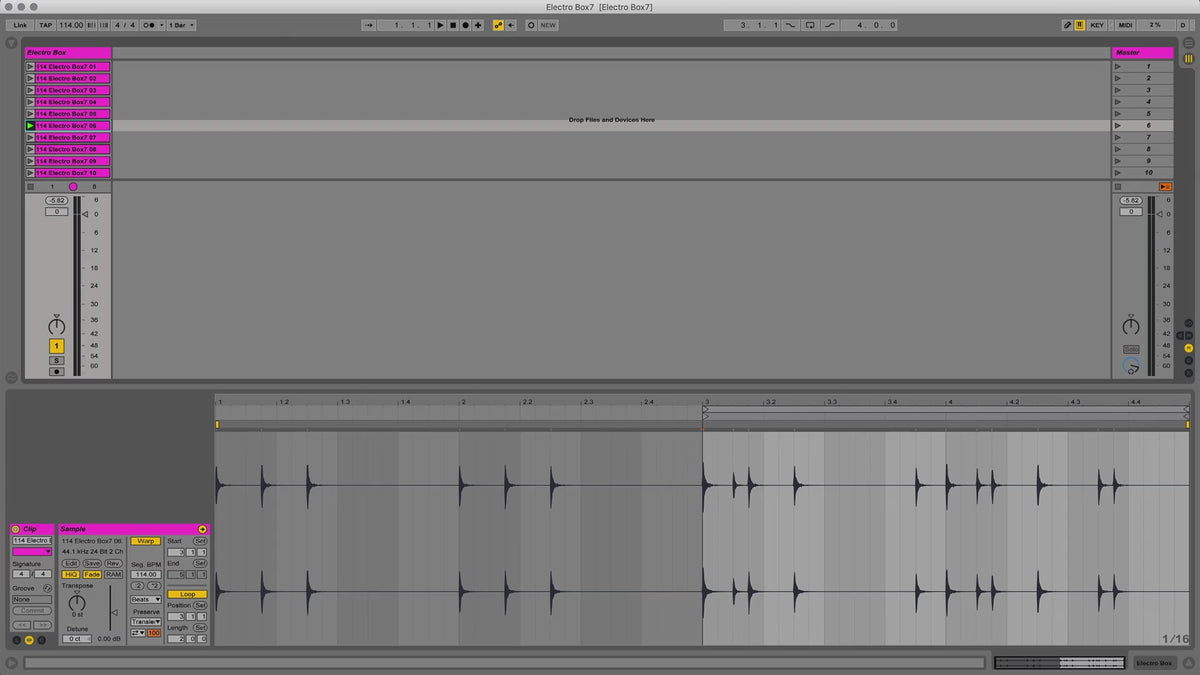Screen dimensions: 1200x675
Task: Toggle the Warp switch off
Action: [x=145, y=541]
